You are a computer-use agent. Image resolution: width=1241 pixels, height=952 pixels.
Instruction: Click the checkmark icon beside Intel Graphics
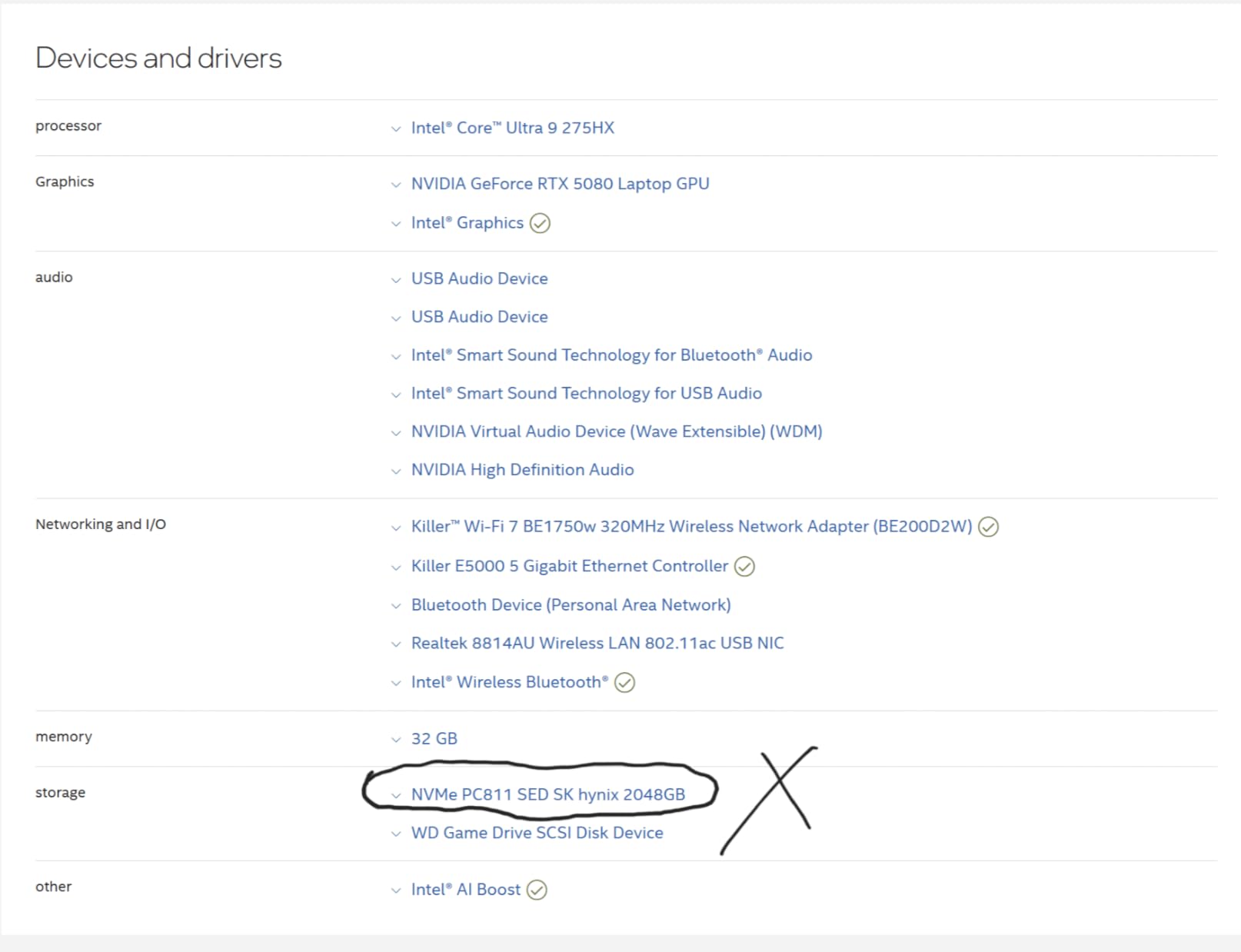[541, 223]
